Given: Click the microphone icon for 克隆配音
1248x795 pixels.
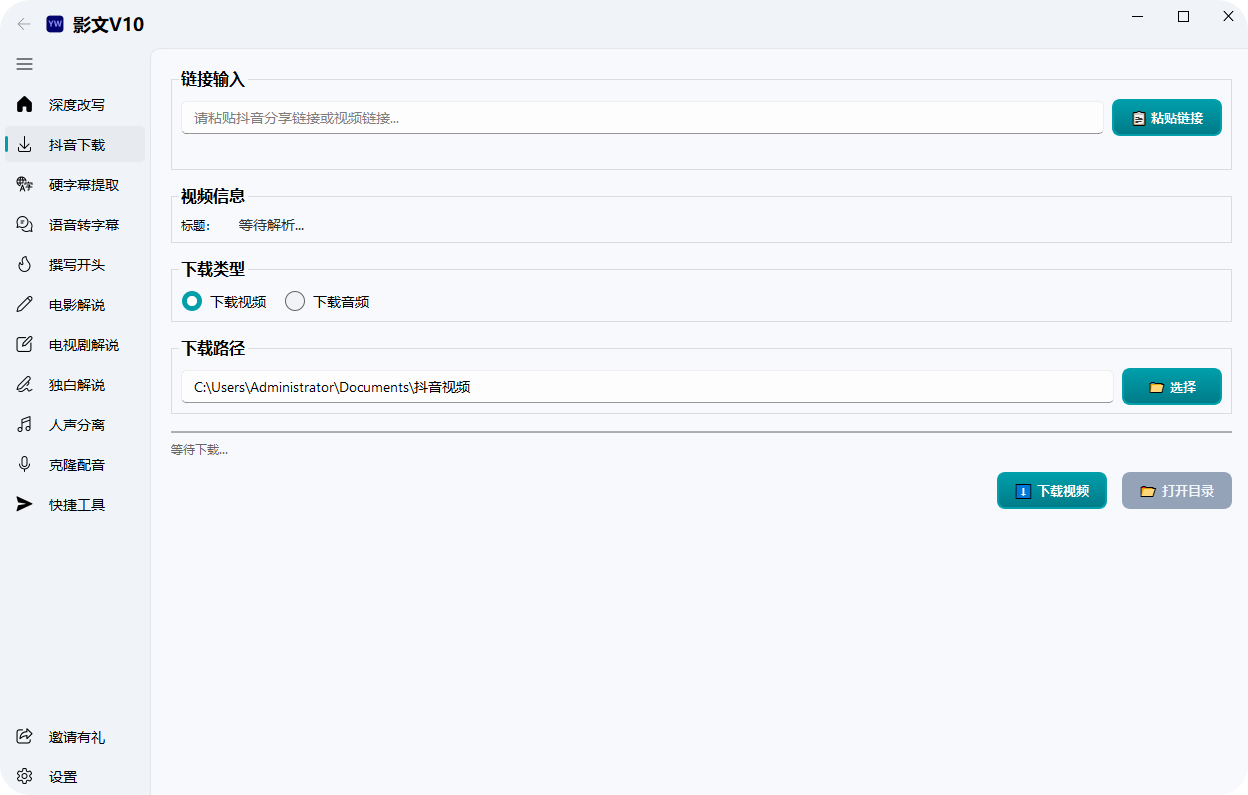Looking at the screenshot, I should coord(25,465).
